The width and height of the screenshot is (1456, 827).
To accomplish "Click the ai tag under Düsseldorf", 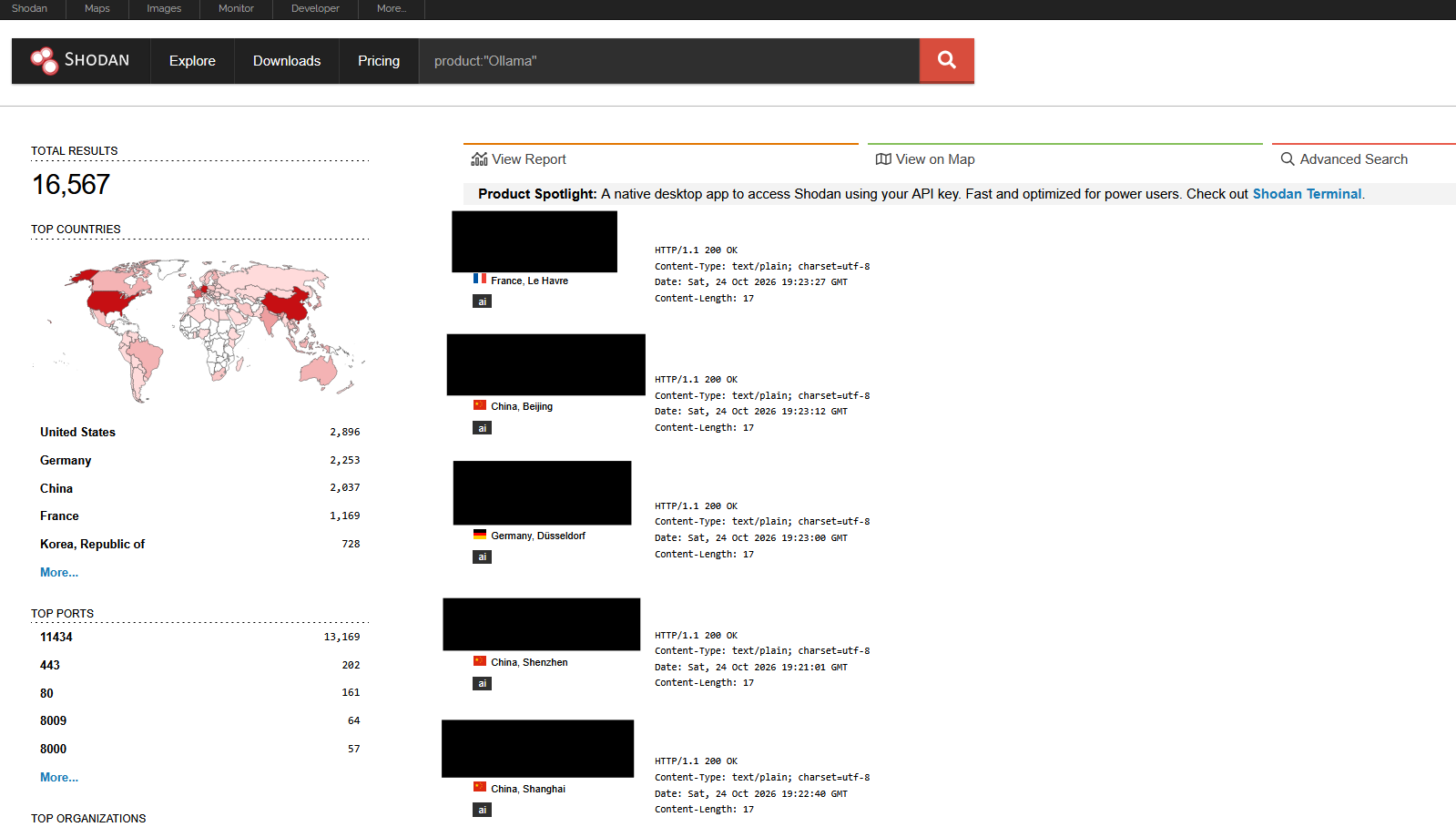I will 483,556.
